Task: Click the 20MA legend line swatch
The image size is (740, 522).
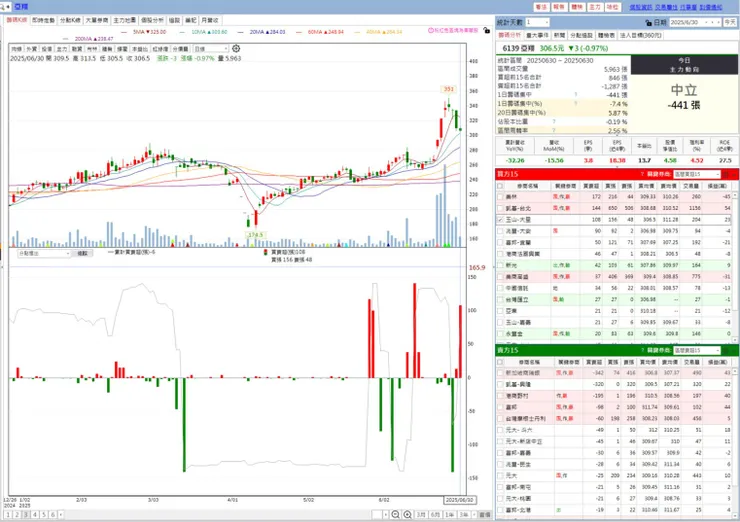Action: 241,32
